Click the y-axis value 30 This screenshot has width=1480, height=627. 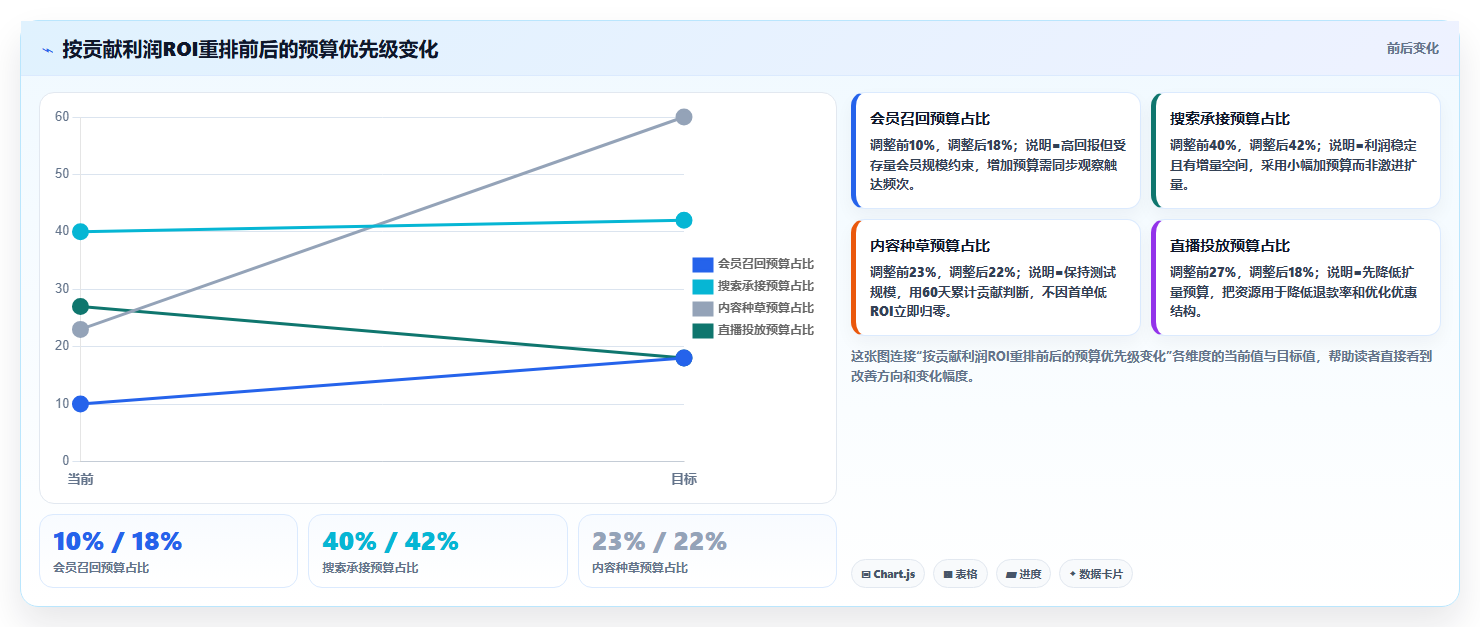point(62,289)
